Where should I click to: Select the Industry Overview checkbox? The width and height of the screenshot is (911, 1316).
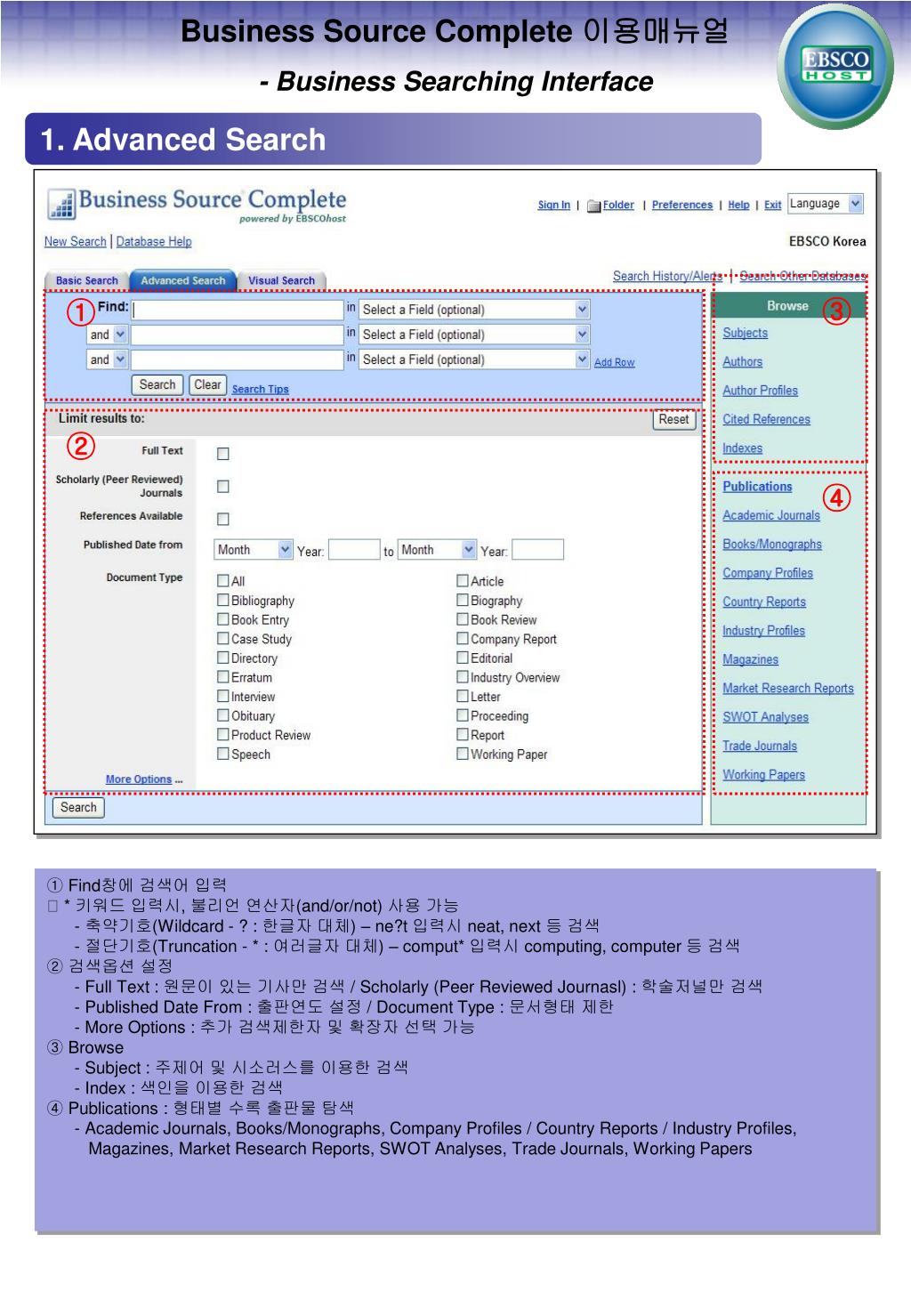463,677
